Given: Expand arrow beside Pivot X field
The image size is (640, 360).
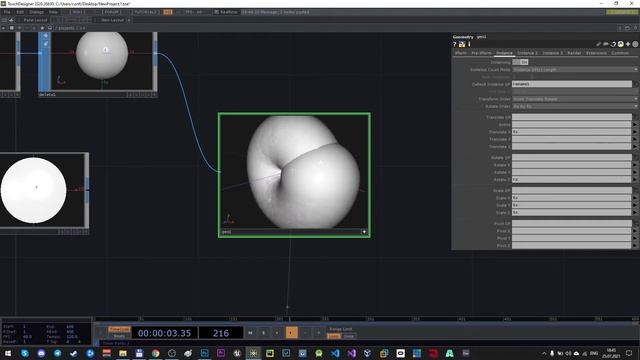Looking at the screenshot, I should coord(635,231).
